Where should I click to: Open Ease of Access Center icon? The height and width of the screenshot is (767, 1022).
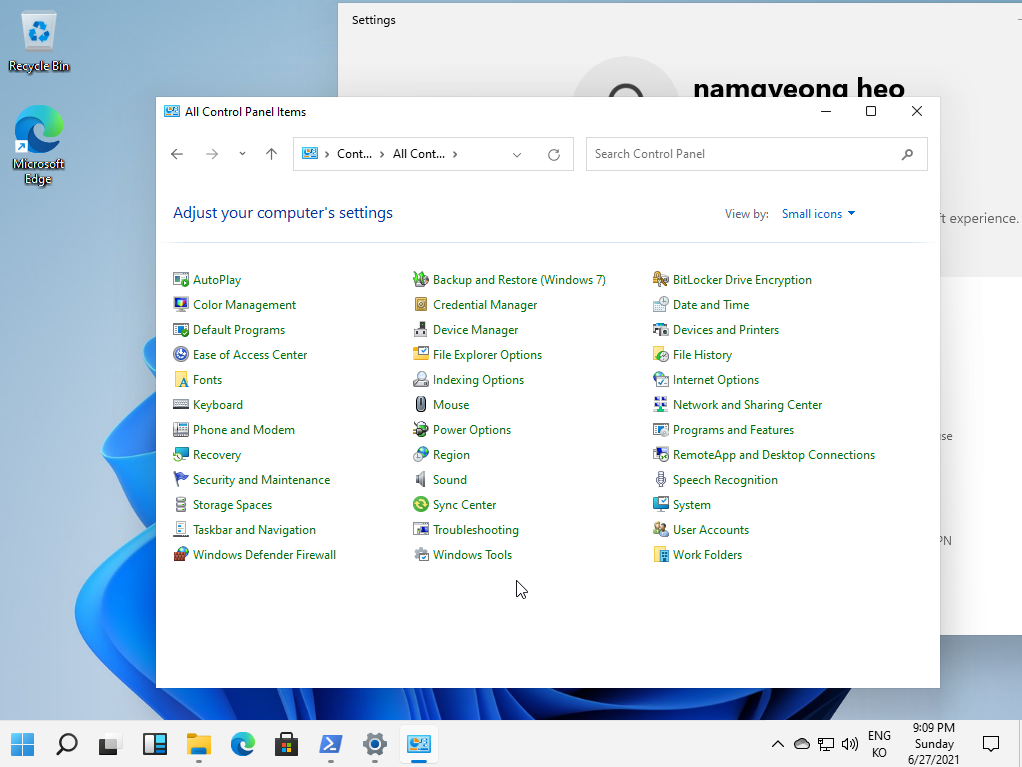pos(181,355)
